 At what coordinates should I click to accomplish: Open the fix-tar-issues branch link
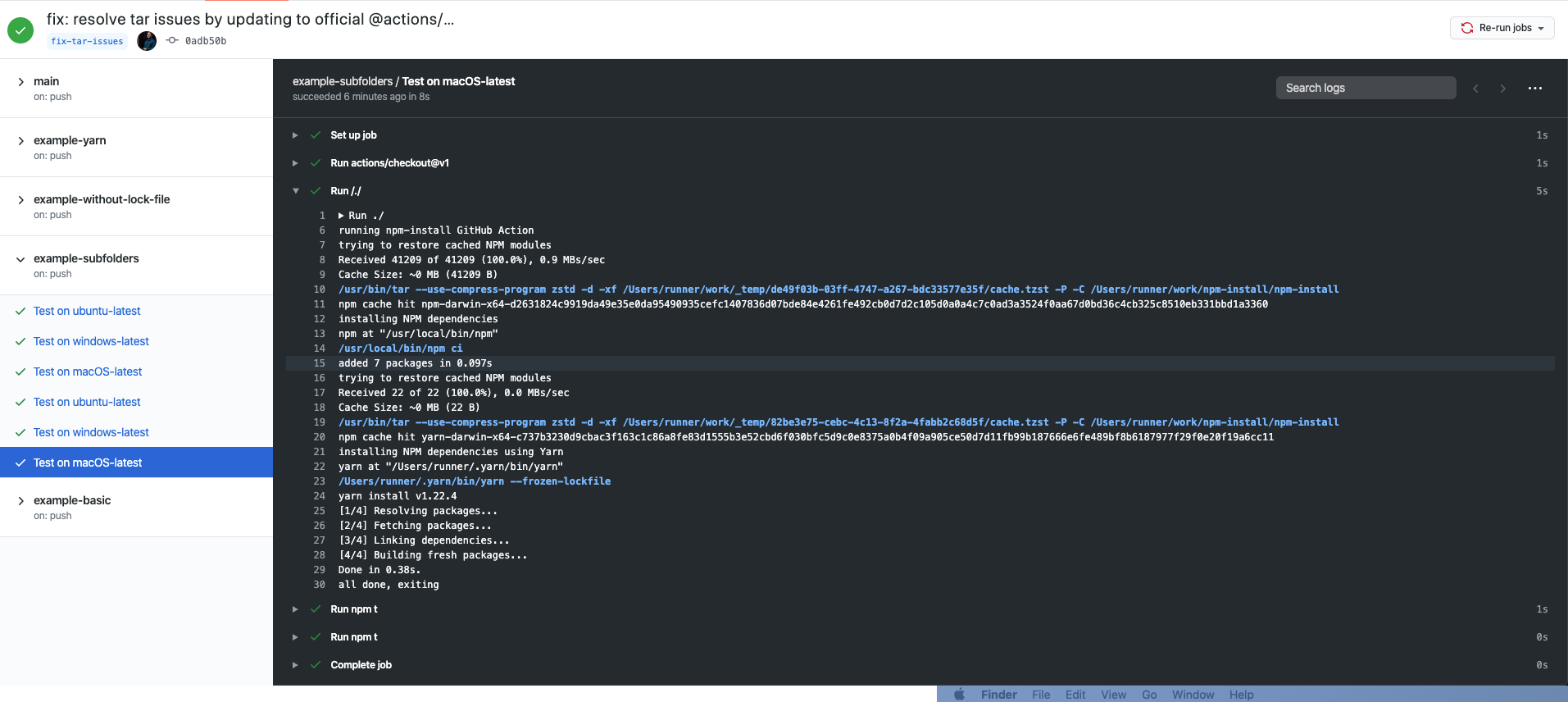coord(87,41)
